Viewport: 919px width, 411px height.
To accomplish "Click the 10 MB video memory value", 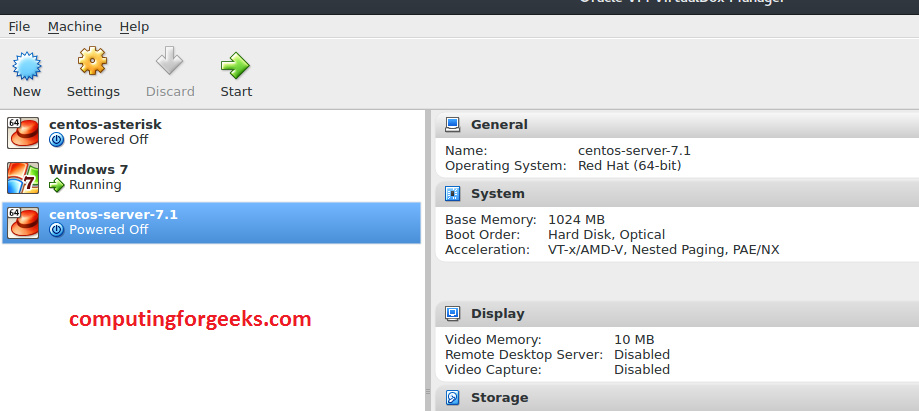I will pos(634,339).
